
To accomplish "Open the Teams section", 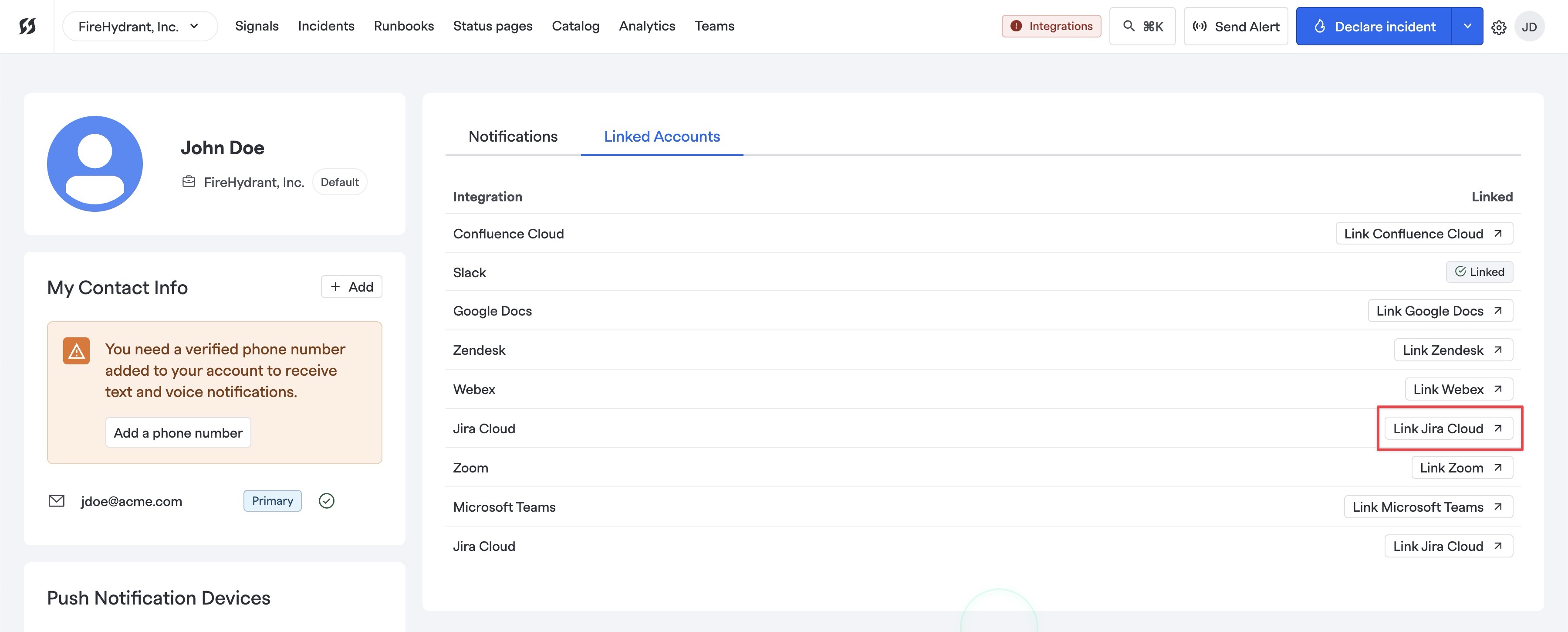I will (714, 26).
